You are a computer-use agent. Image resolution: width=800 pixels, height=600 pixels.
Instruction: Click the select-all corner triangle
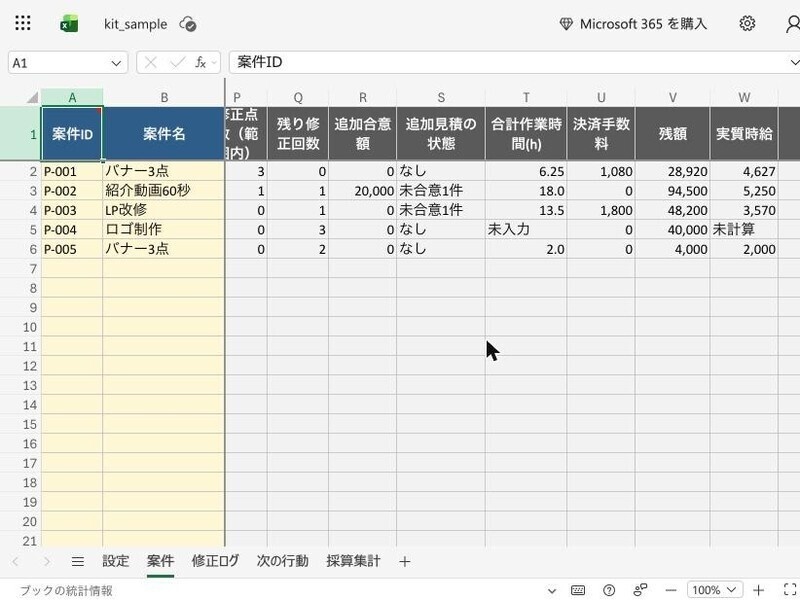coord(32,97)
